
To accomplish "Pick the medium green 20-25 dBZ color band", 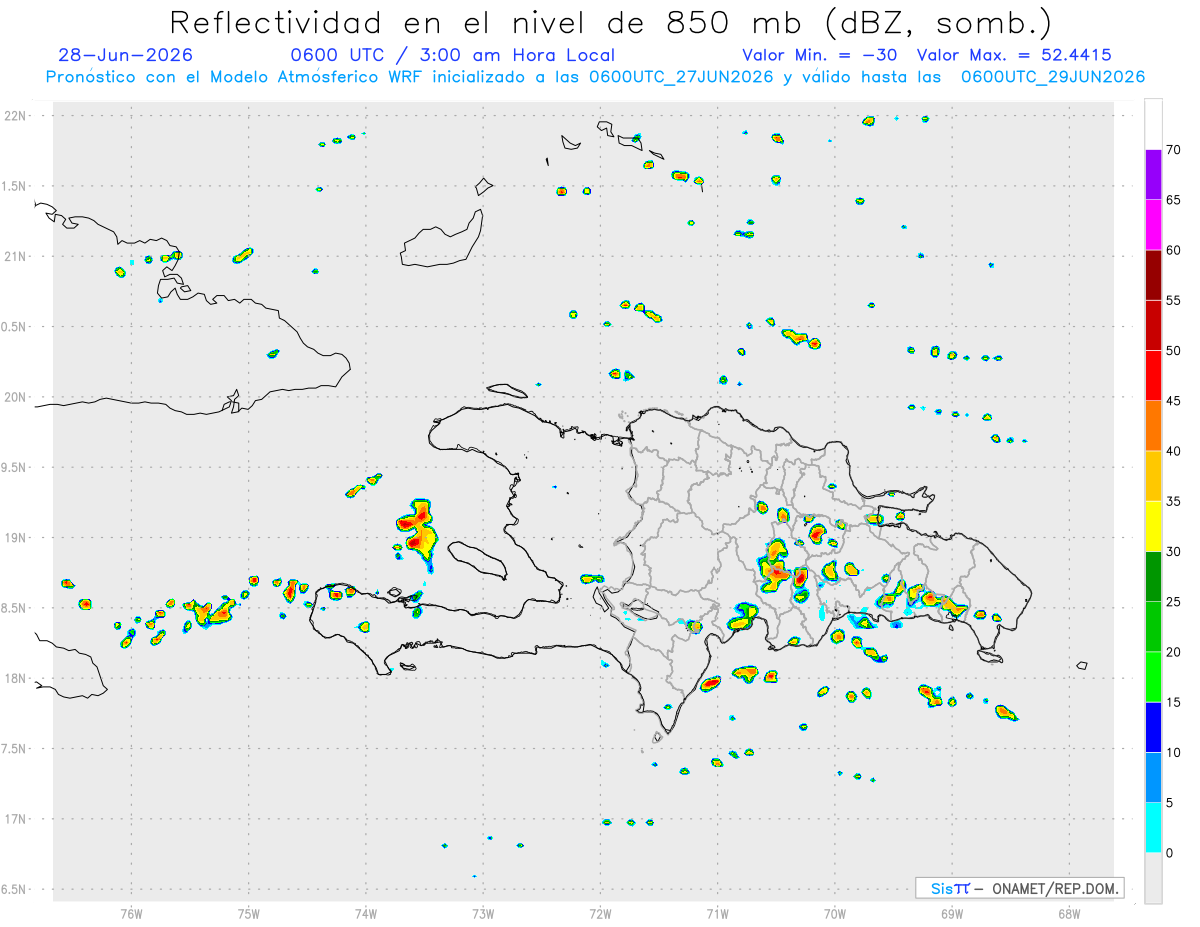I will pyautogui.click(x=1153, y=627).
